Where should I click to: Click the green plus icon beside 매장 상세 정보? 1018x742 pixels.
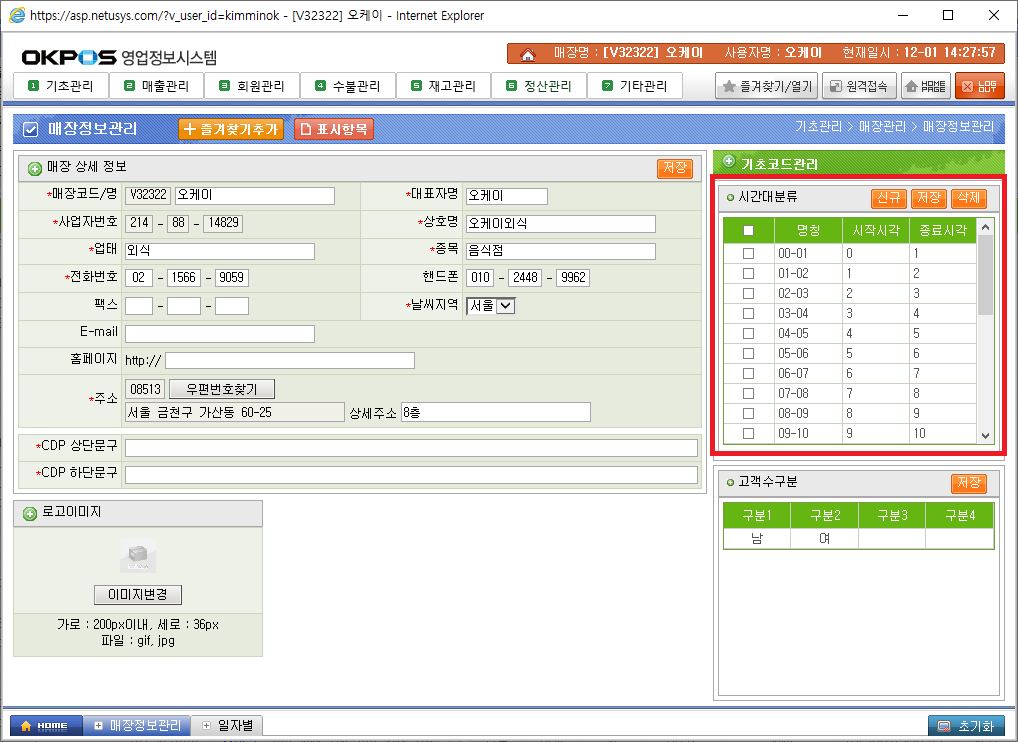pyautogui.click(x=35, y=168)
